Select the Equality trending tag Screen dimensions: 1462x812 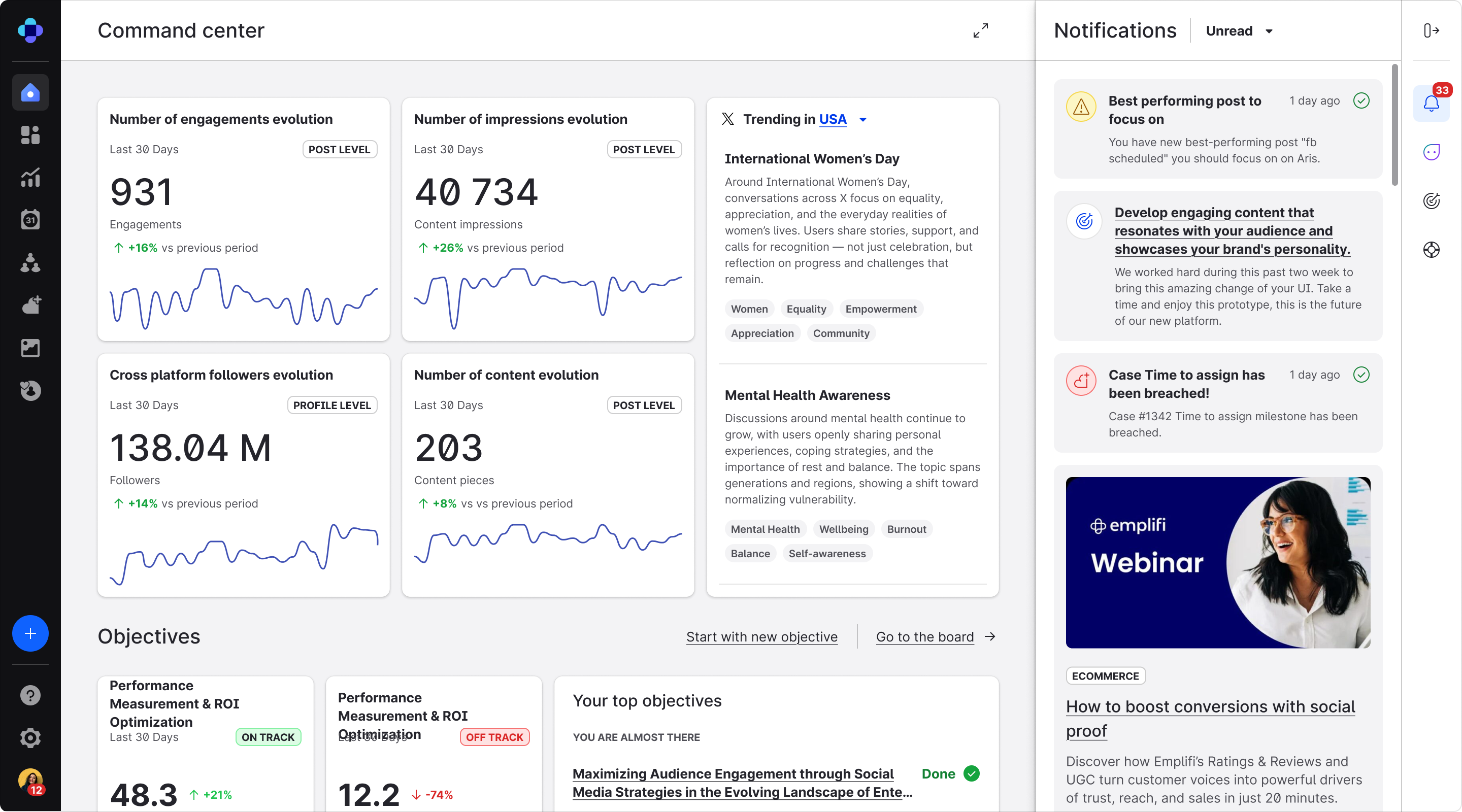806,309
